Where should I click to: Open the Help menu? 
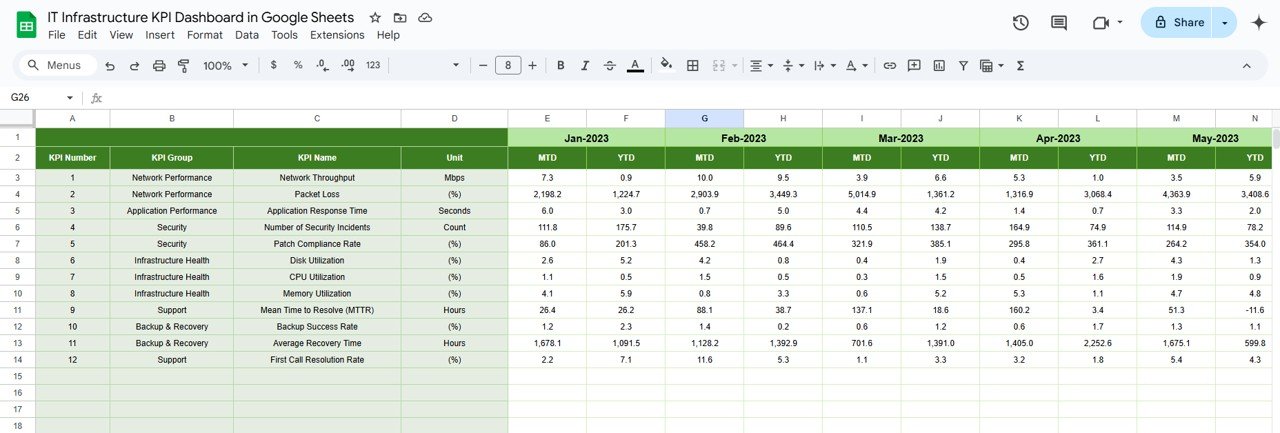pos(388,35)
